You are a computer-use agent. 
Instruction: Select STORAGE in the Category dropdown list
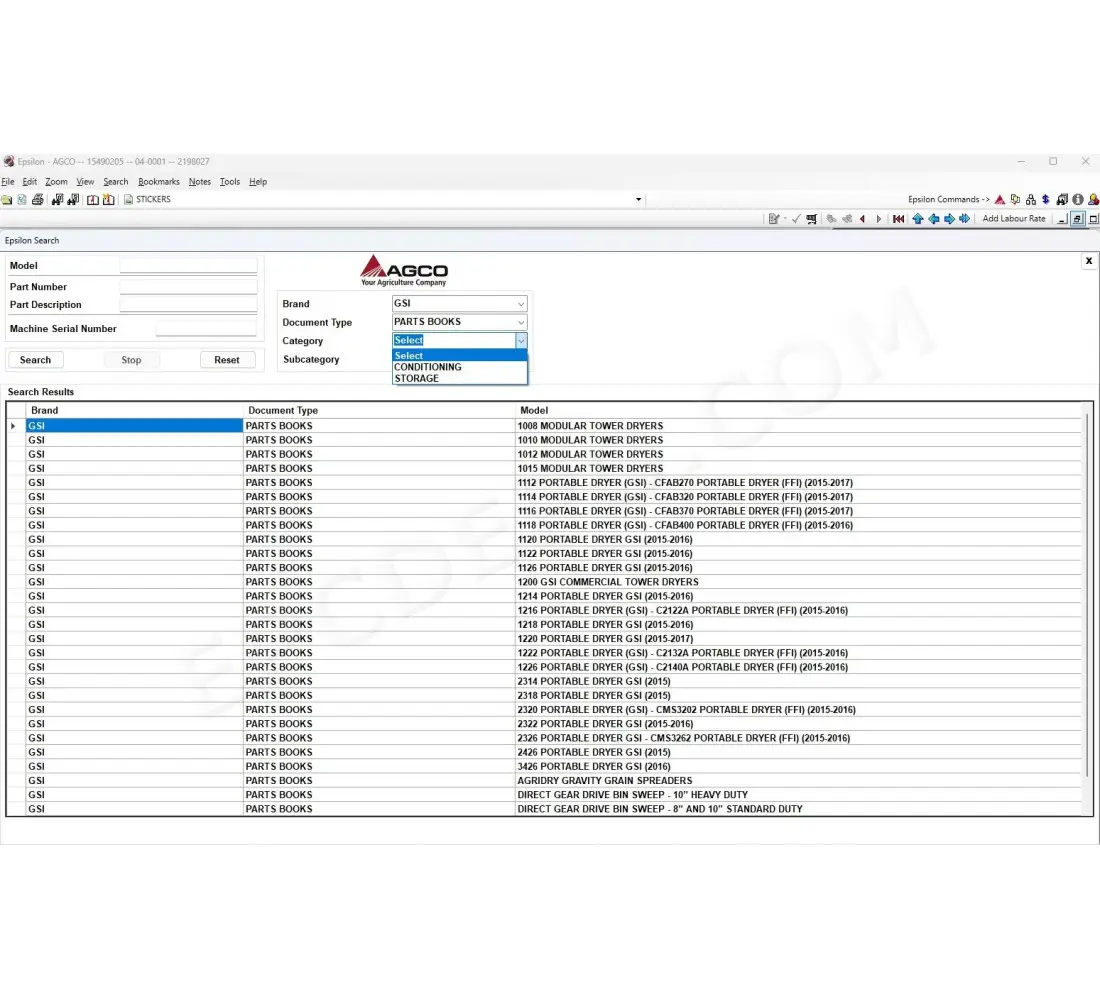pos(417,379)
